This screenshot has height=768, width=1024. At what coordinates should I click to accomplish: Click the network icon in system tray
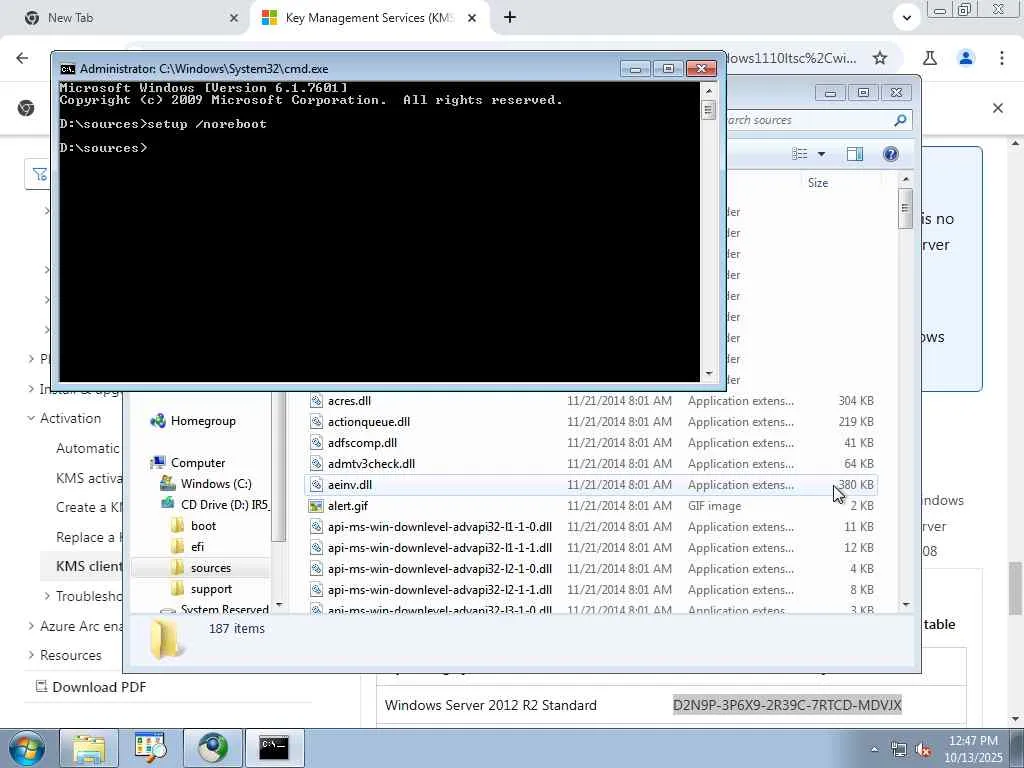(x=899, y=750)
